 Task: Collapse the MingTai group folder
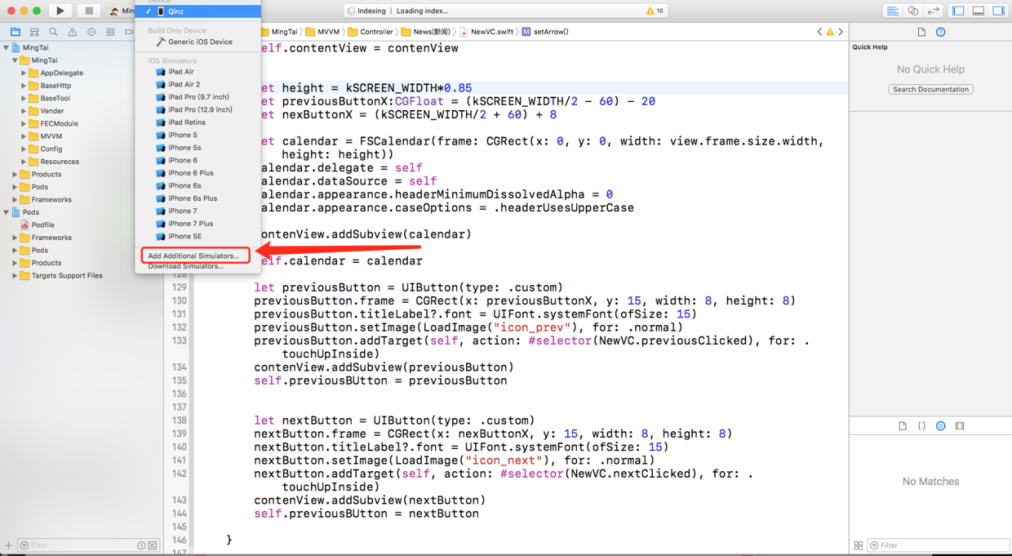[15, 60]
